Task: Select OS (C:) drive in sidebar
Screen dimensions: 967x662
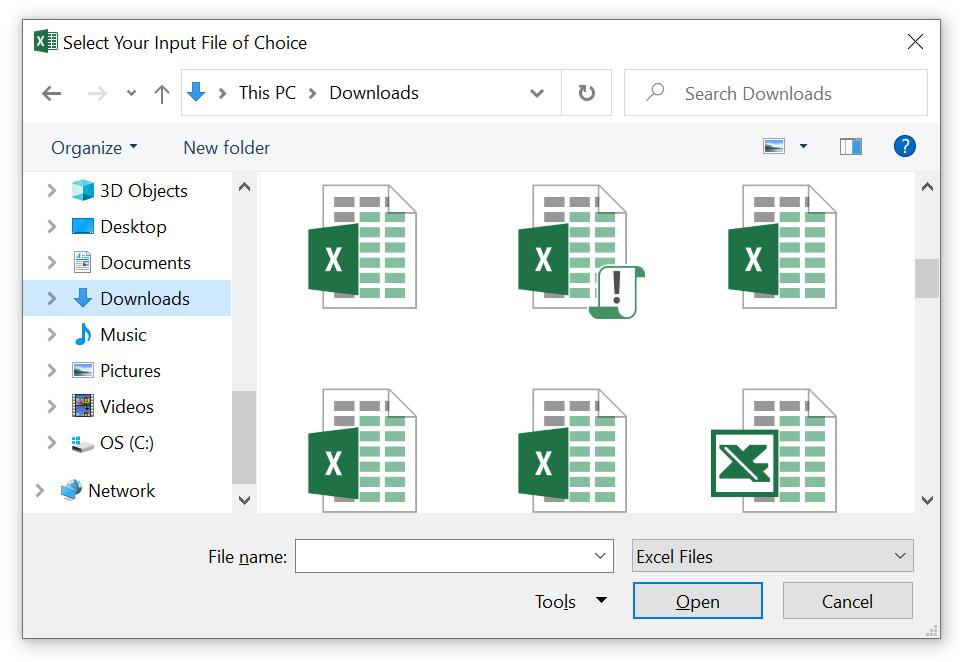Action: click(126, 443)
